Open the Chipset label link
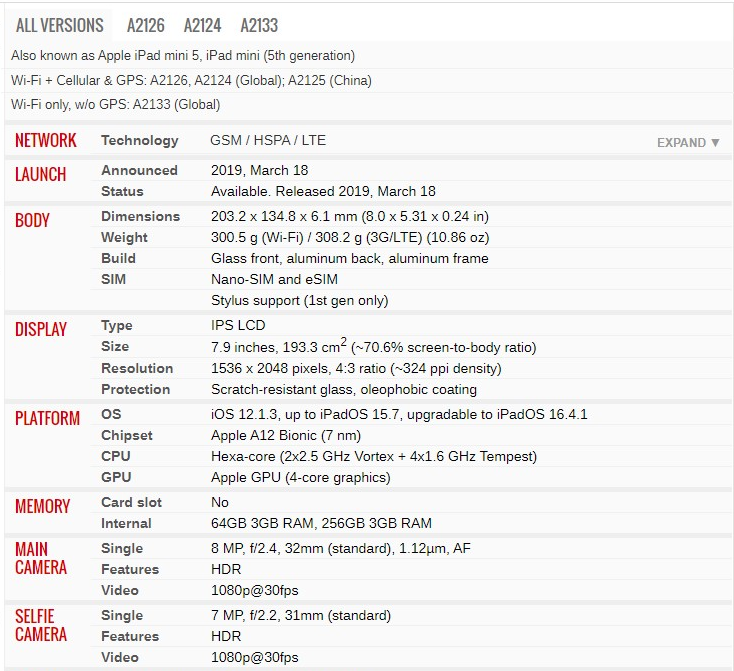Image resolution: width=734 pixels, height=671 pixels. point(126,435)
